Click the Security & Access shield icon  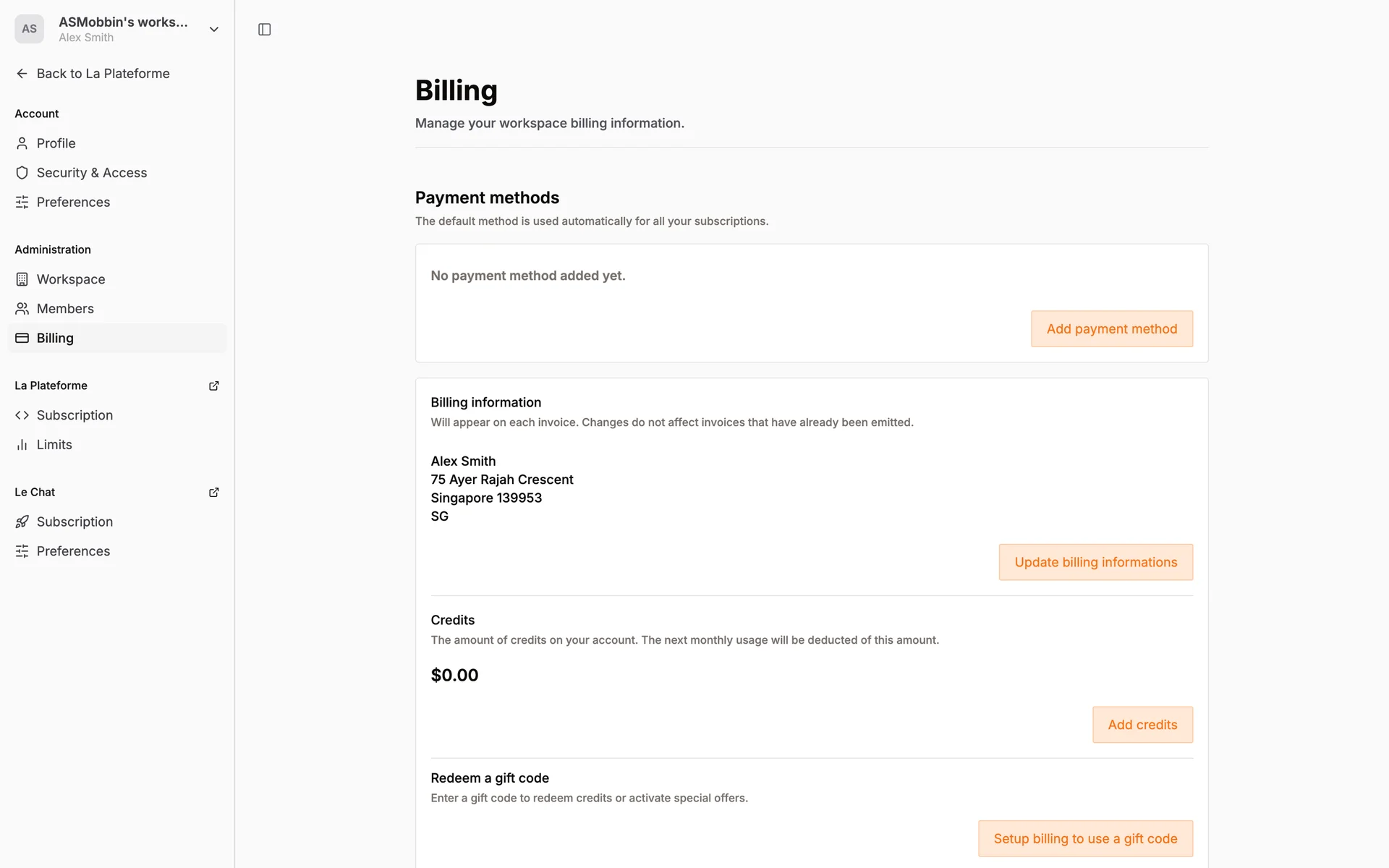click(22, 173)
